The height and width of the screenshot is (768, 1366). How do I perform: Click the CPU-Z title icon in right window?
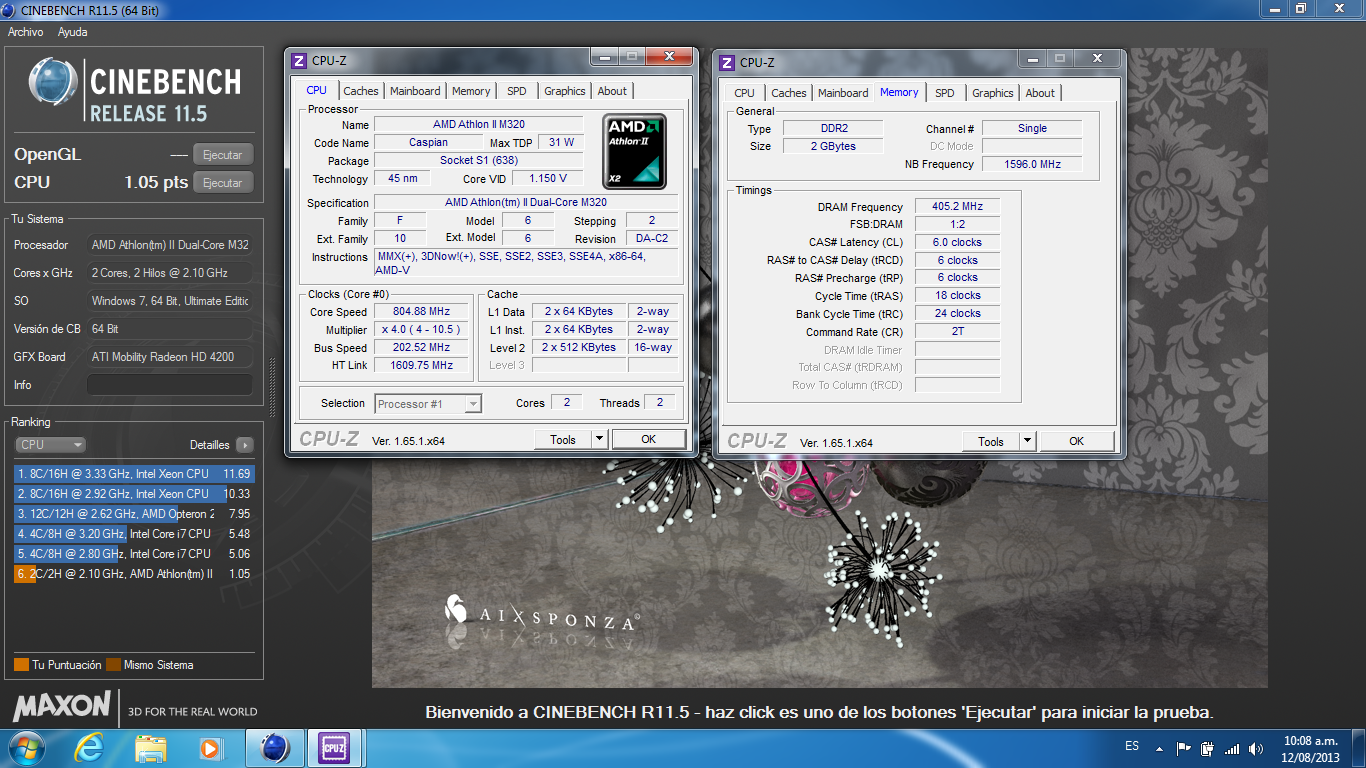[727, 63]
